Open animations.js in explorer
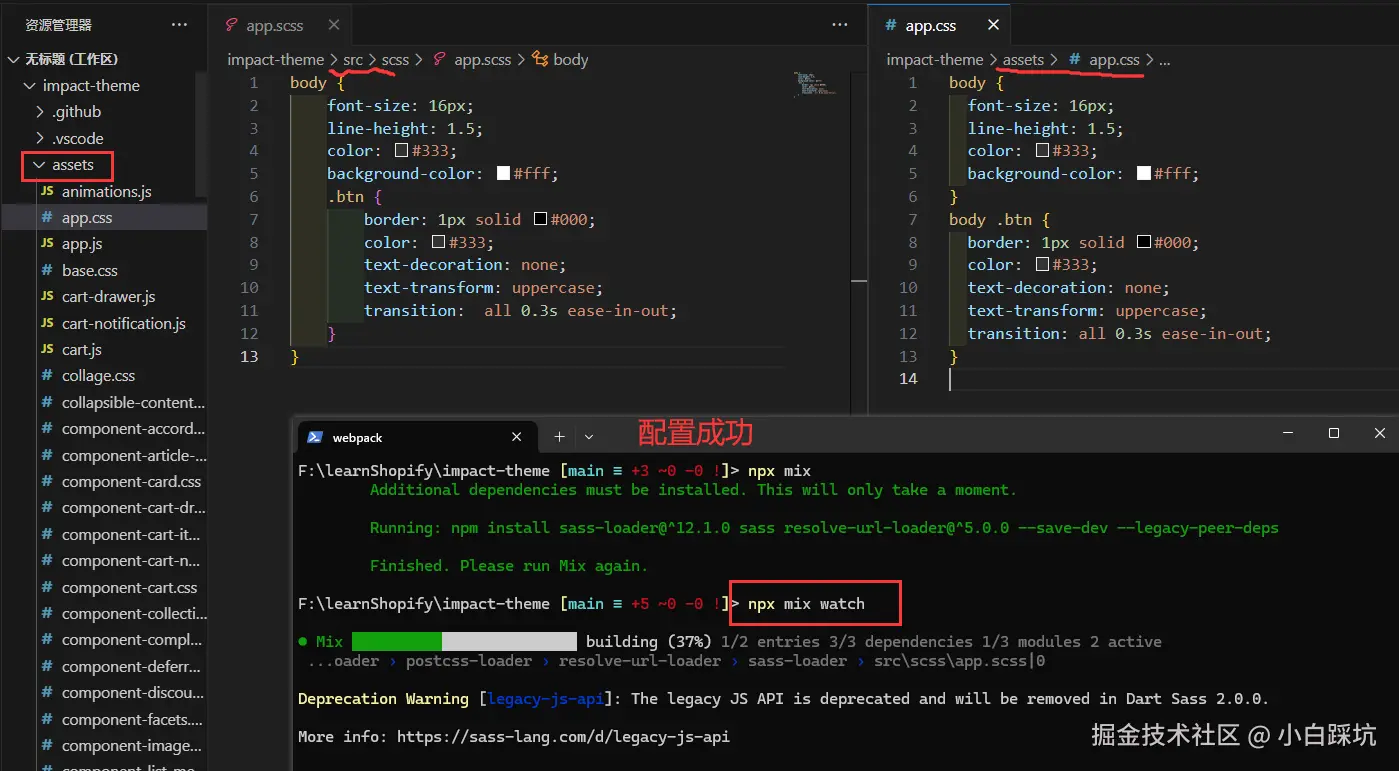The width and height of the screenshot is (1399, 771). pyautogui.click(x=106, y=191)
